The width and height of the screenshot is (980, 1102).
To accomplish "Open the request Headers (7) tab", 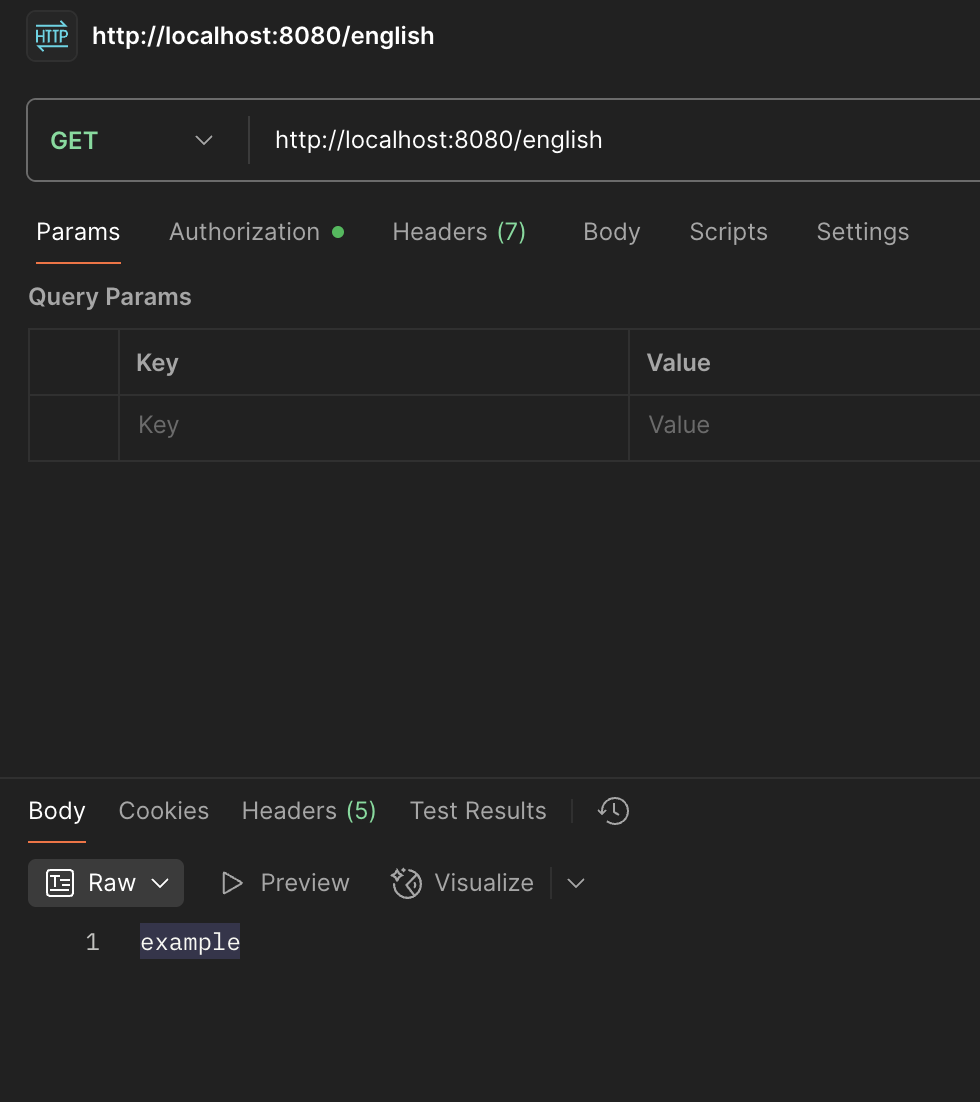I will click(x=459, y=232).
